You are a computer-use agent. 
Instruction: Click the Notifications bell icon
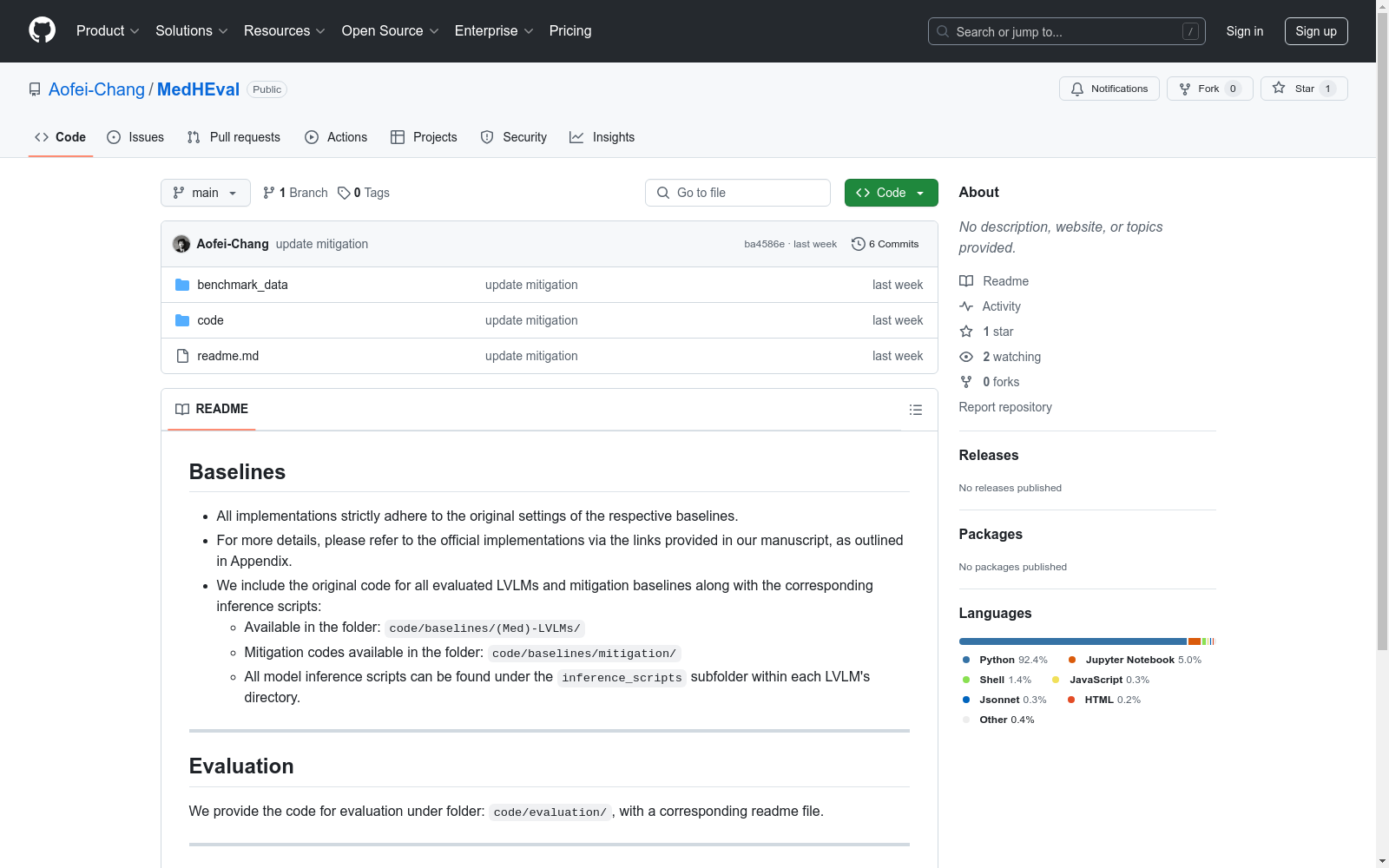point(1077,89)
